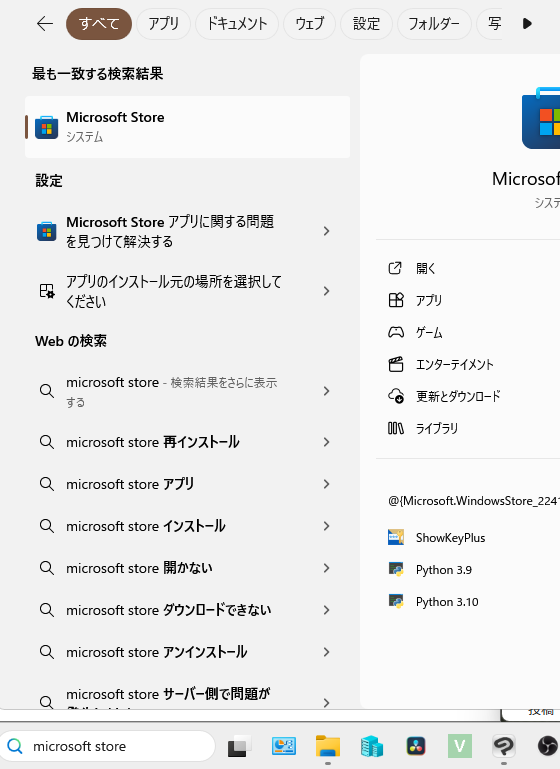Open Python 3.10 from the recent list

pos(447,602)
